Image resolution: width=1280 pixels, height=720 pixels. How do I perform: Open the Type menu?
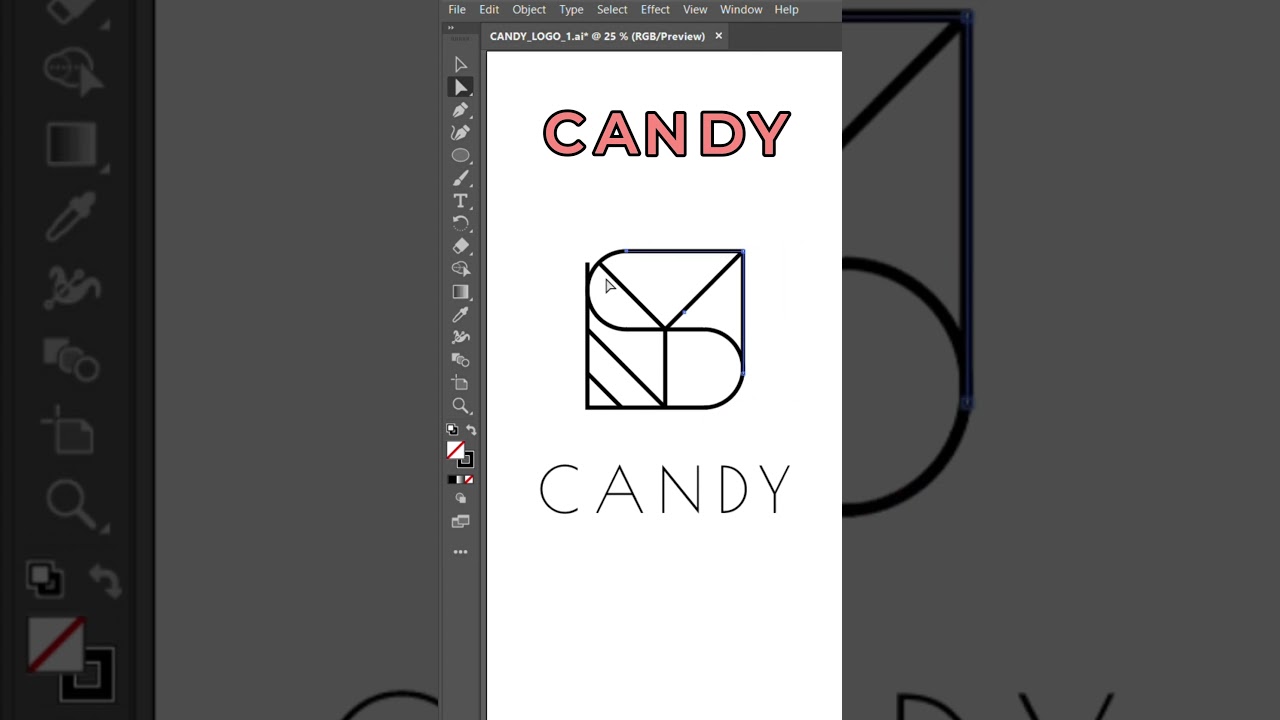tap(571, 10)
